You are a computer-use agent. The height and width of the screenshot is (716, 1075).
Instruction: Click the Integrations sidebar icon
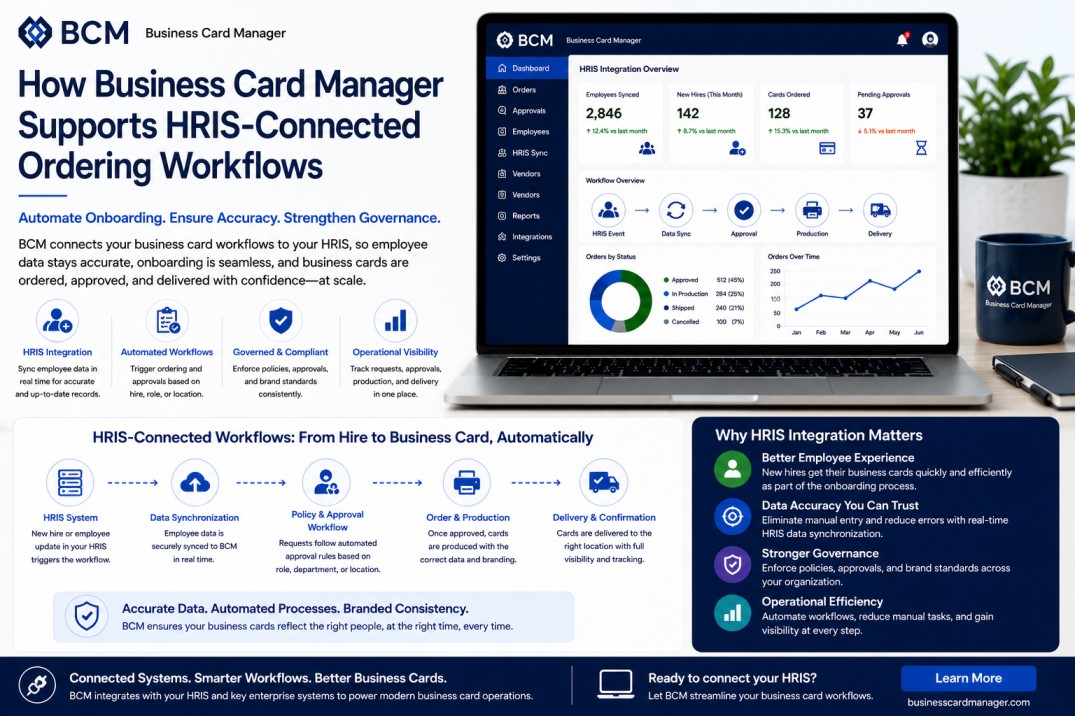[502, 237]
